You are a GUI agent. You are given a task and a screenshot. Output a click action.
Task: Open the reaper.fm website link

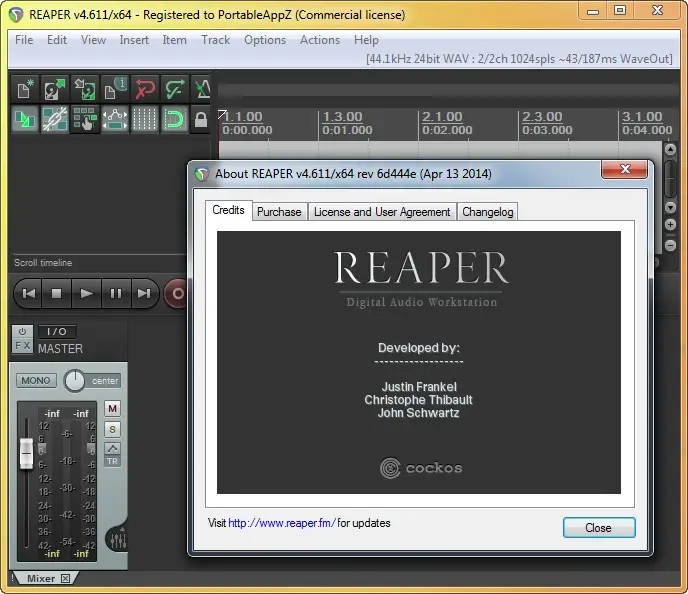click(282, 523)
